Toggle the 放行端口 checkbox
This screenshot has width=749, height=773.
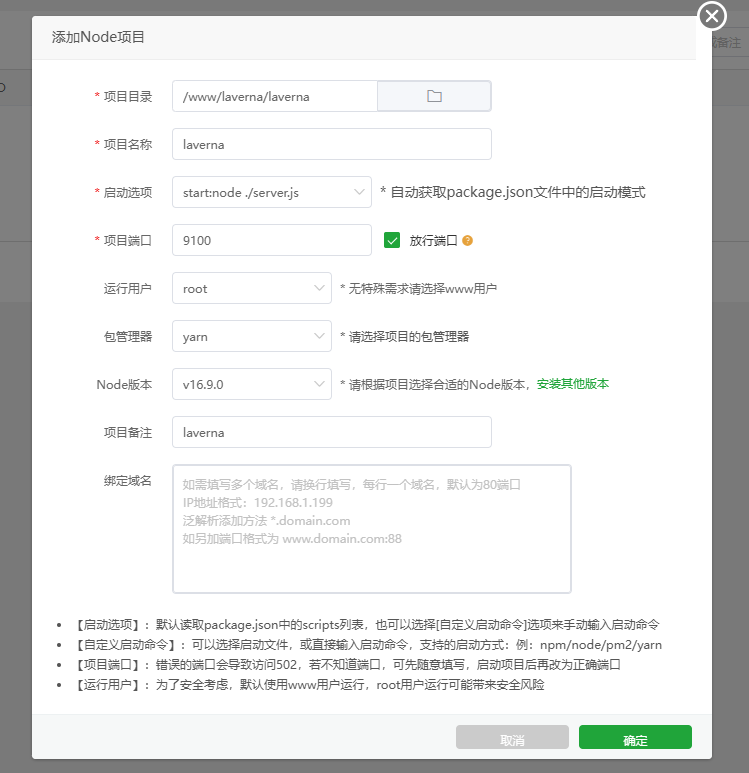[x=392, y=241]
